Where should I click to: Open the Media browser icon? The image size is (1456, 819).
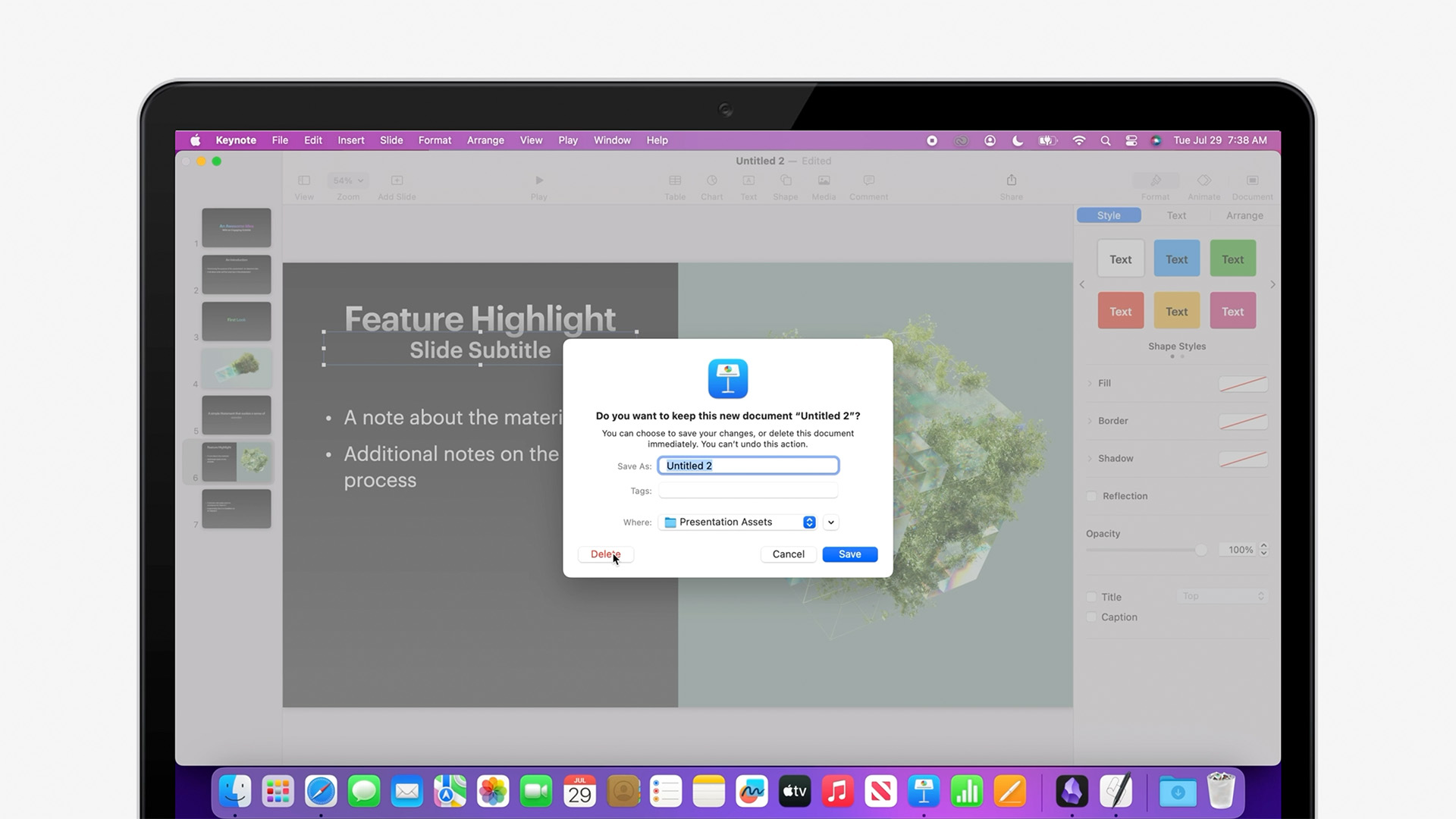point(824,180)
